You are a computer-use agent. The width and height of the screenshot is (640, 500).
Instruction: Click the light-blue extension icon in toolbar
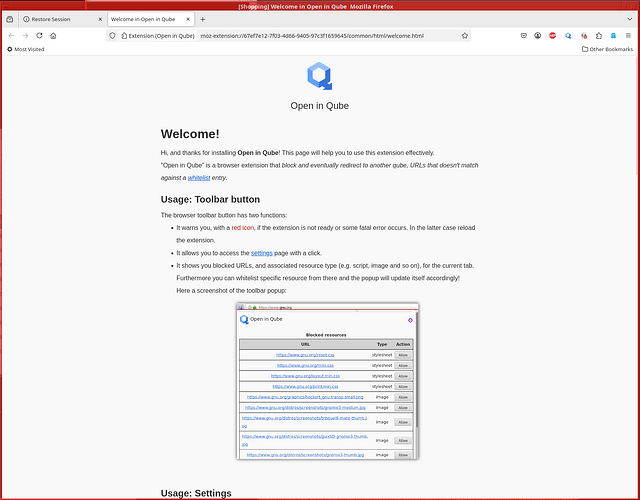(x=613, y=36)
